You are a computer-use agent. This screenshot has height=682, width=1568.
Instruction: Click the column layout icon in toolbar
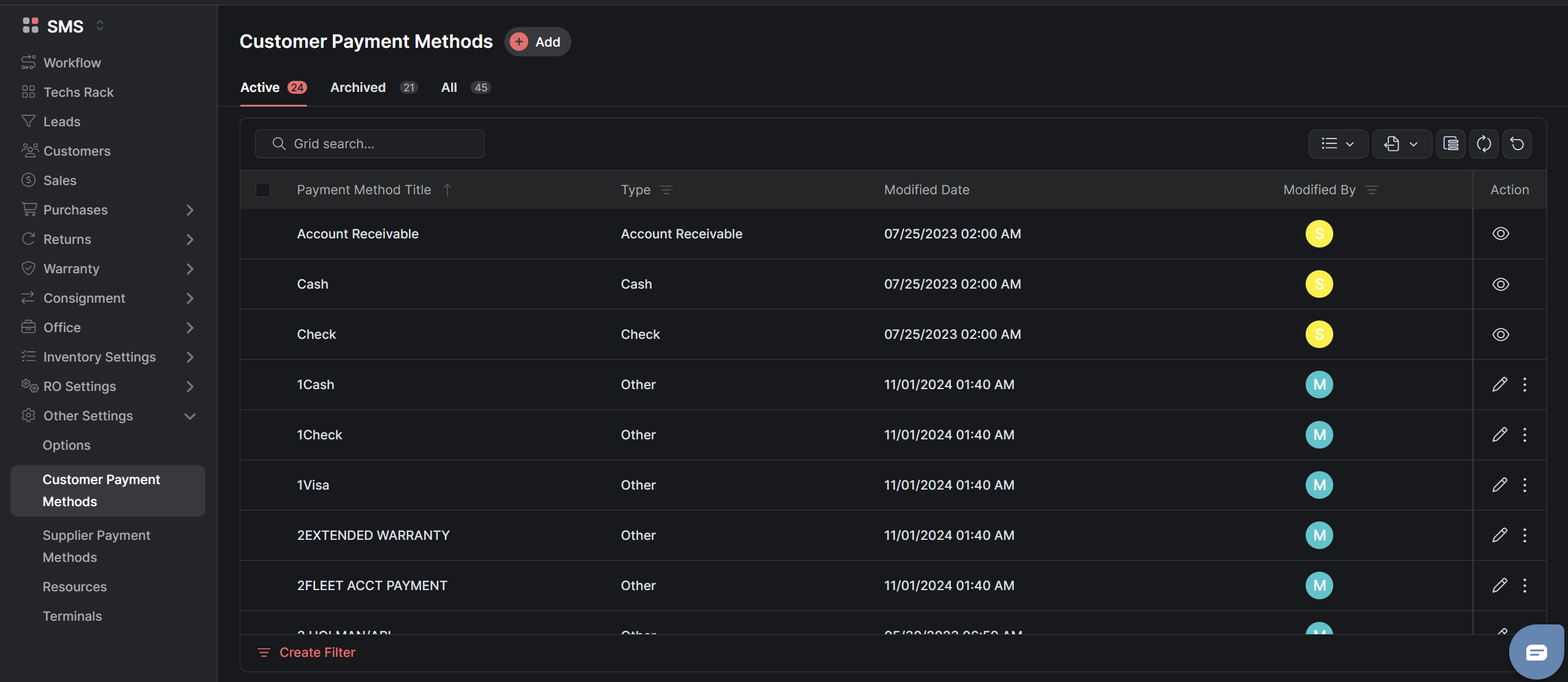1450,144
